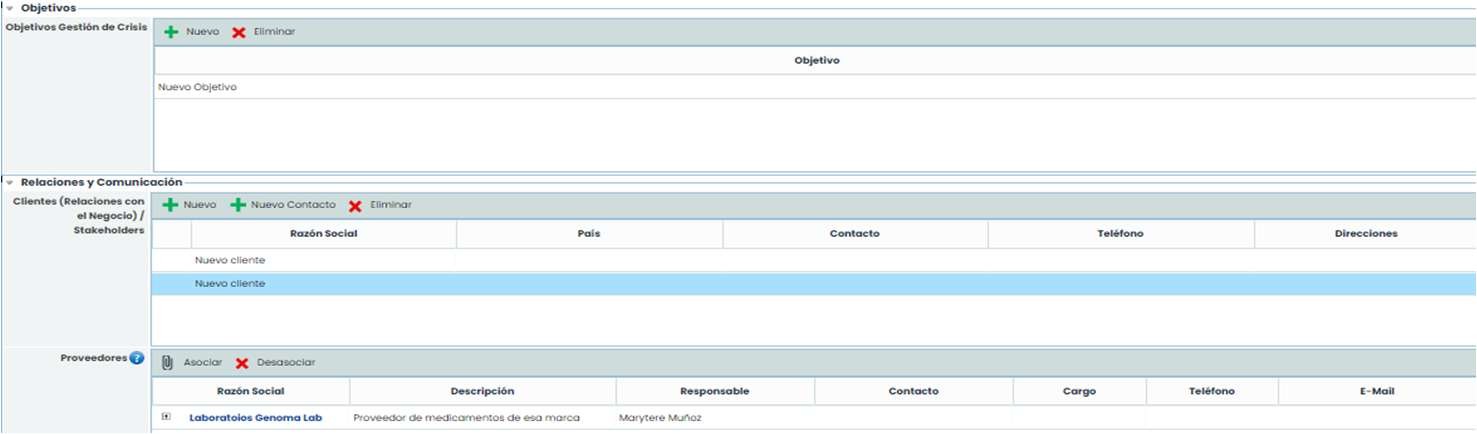
Task: Click the País column header
Action: (588, 234)
